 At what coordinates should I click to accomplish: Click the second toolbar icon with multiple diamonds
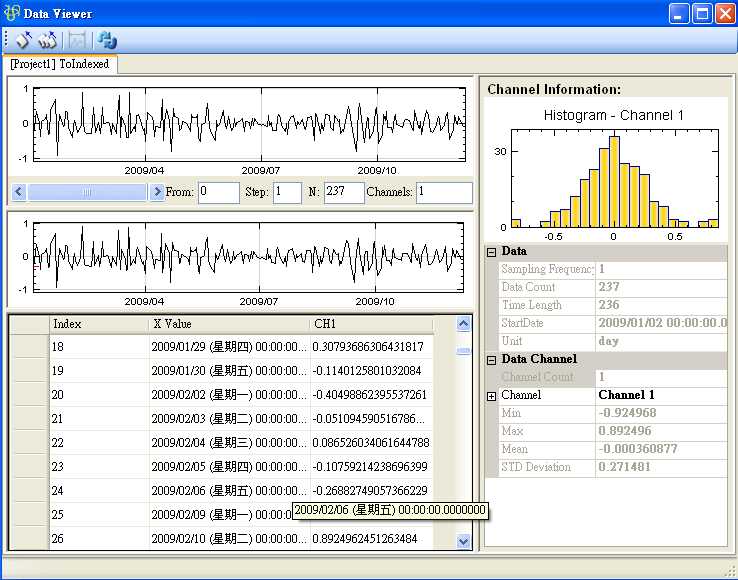tap(47, 40)
